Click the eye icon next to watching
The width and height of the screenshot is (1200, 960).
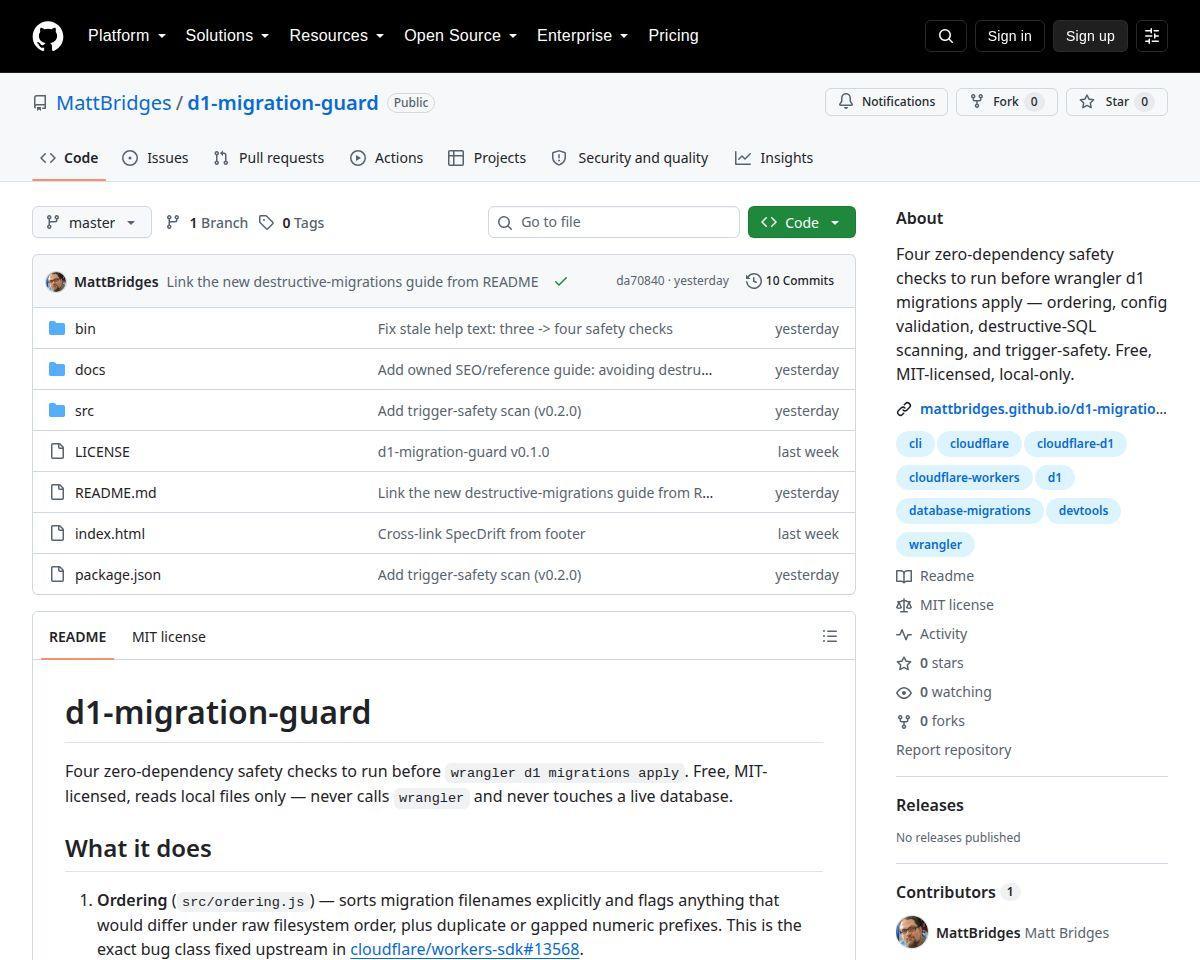tap(904, 692)
